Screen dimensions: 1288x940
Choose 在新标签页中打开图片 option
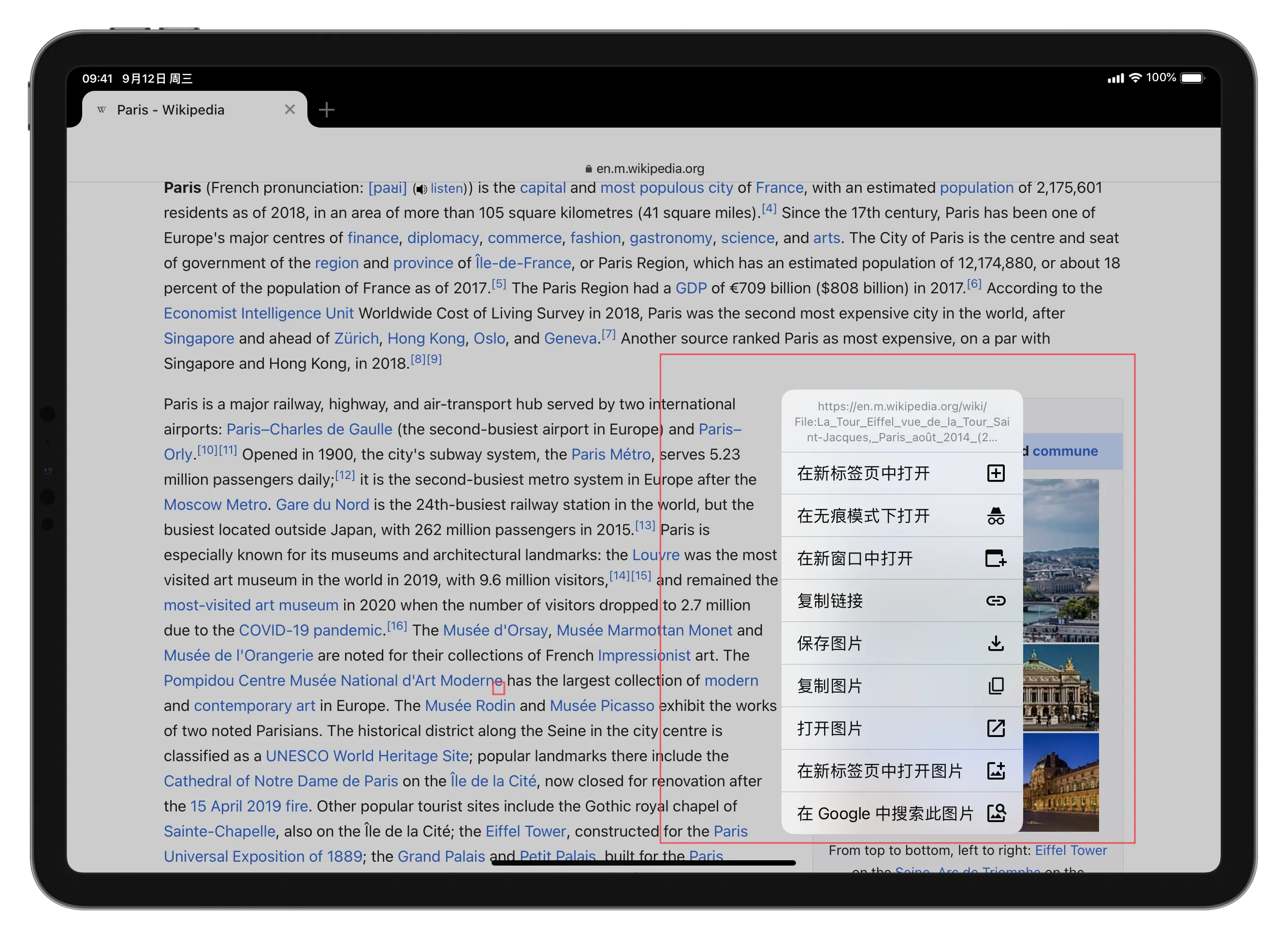pyautogui.click(x=901, y=771)
